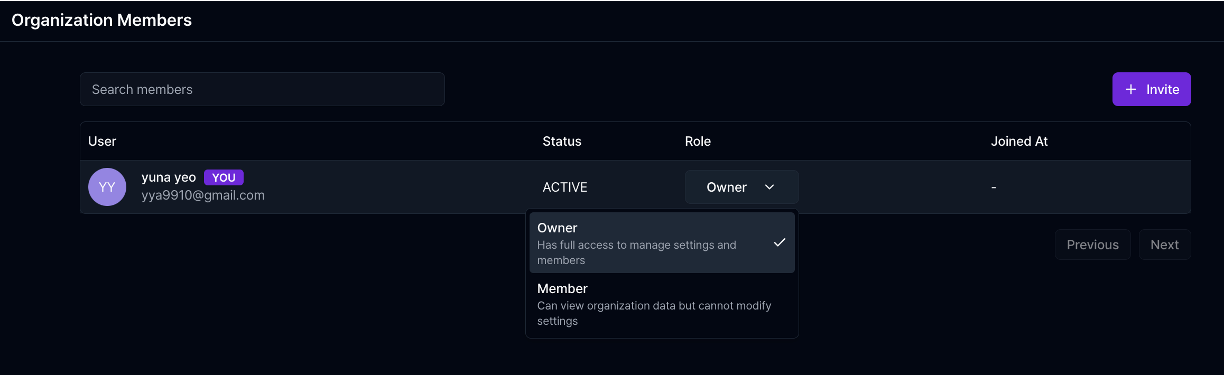Open the Owner role dropdown
The width and height of the screenshot is (1224, 376).
(x=741, y=187)
